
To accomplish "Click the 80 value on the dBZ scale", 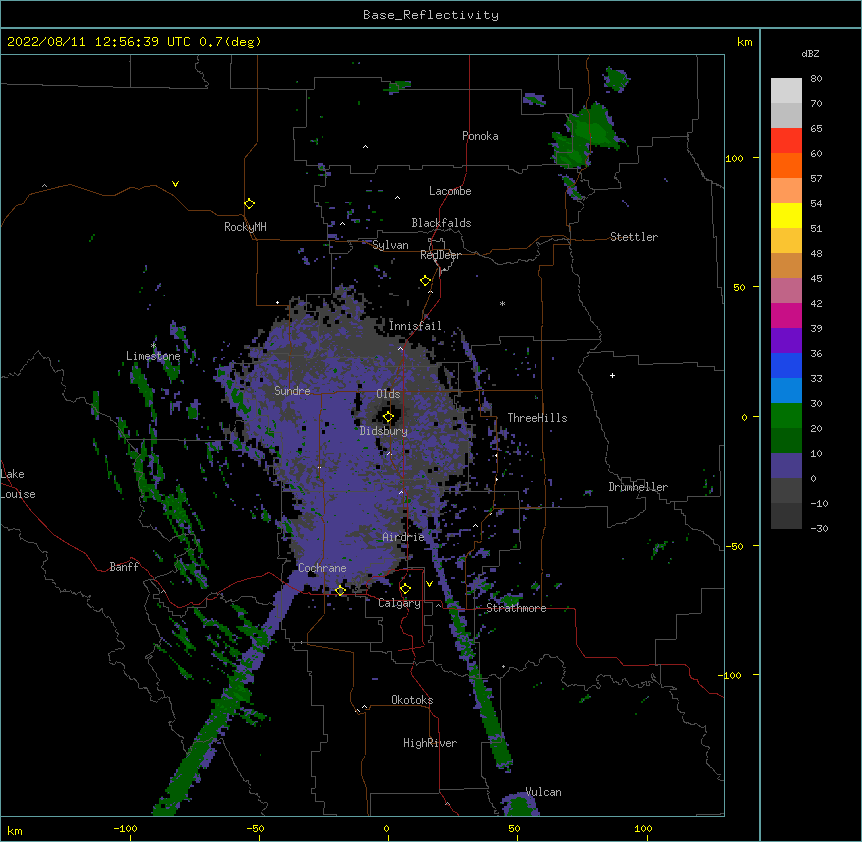I will click(816, 79).
